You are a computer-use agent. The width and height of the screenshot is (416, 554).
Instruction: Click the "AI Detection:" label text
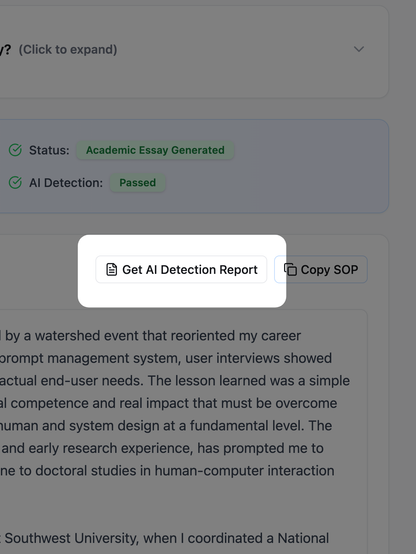tap(66, 183)
